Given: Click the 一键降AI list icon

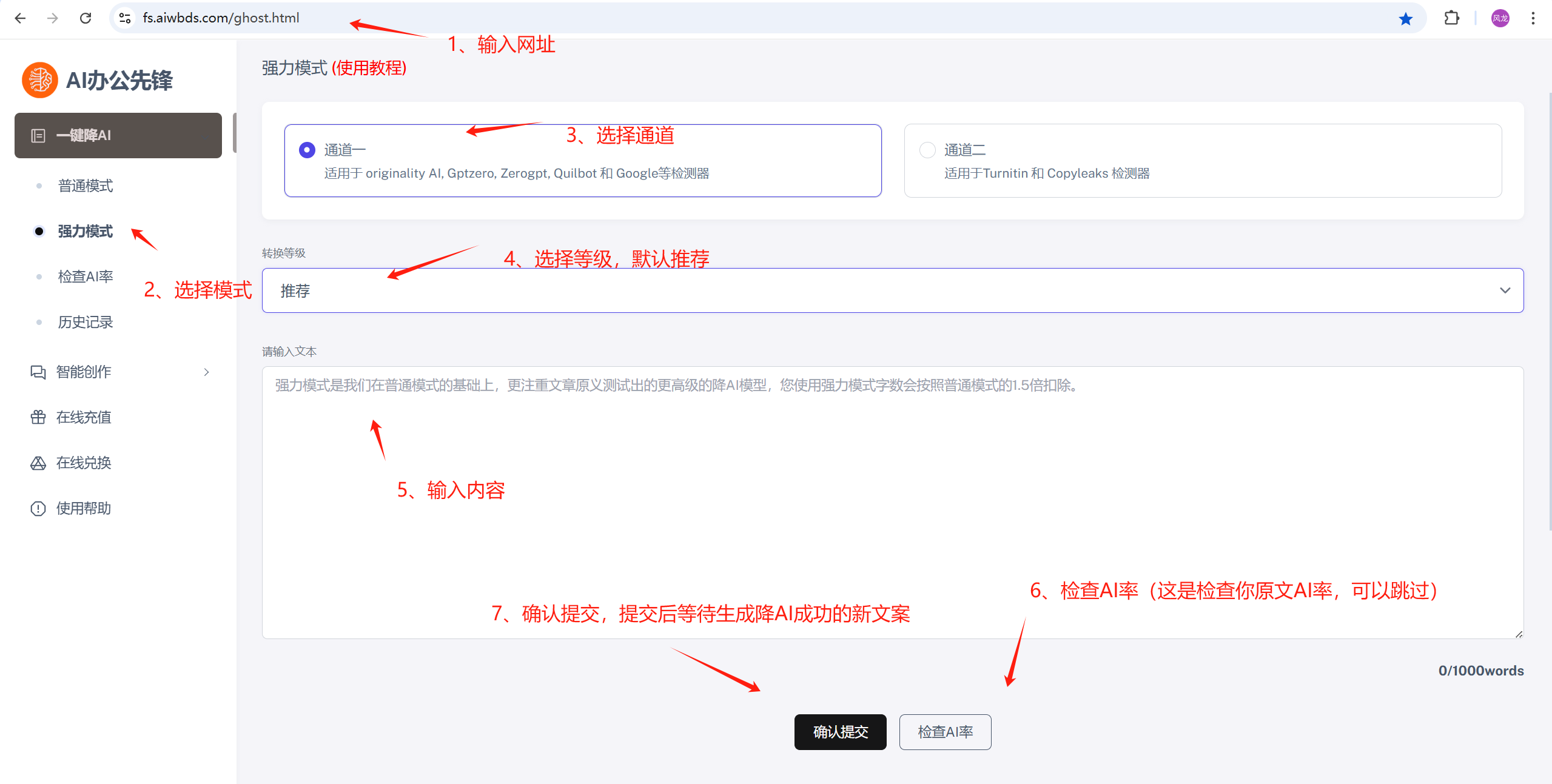Looking at the screenshot, I should click(38, 136).
